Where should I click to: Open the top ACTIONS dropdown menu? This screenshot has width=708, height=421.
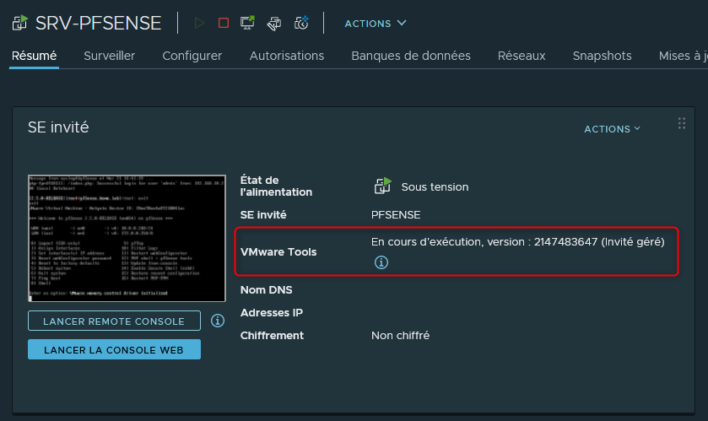click(375, 23)
